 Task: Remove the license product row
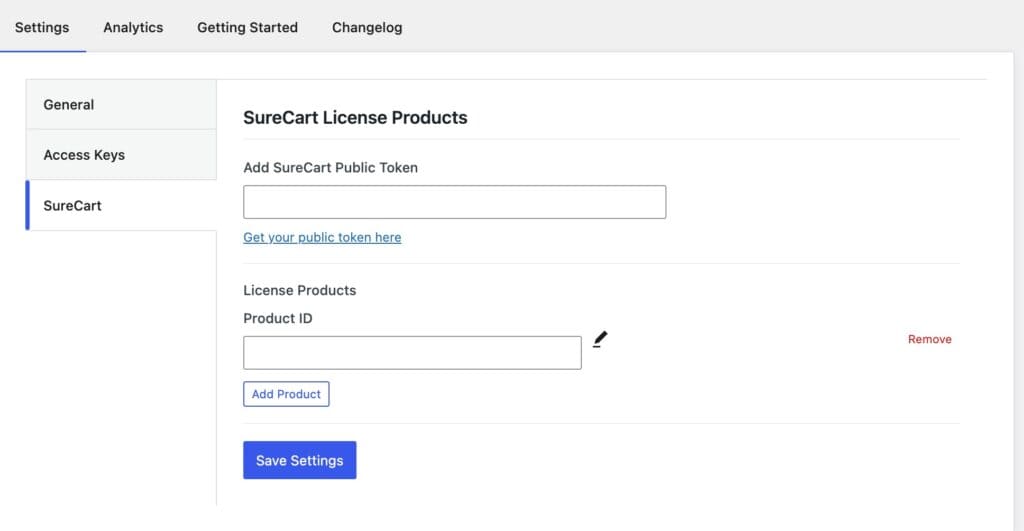[929, 340]
